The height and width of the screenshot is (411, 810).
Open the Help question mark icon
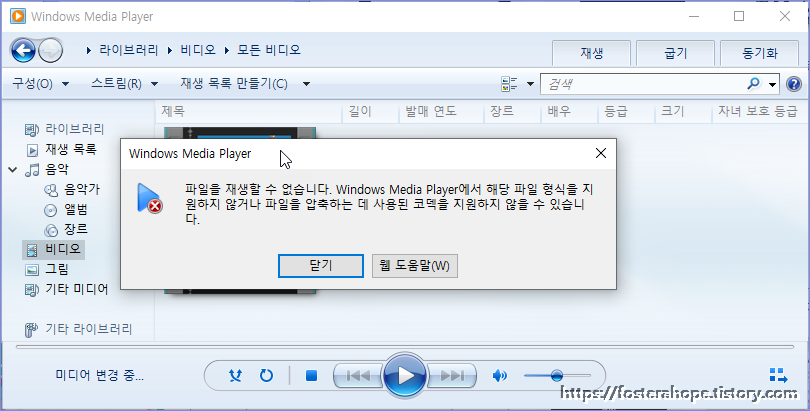(793, 84)
